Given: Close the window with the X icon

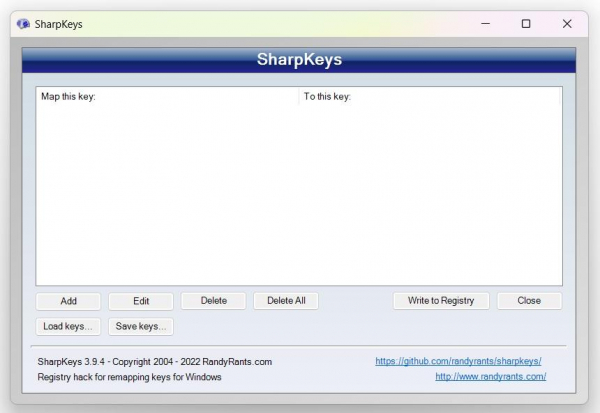Looking at the screenshot, I should [567, 24].
